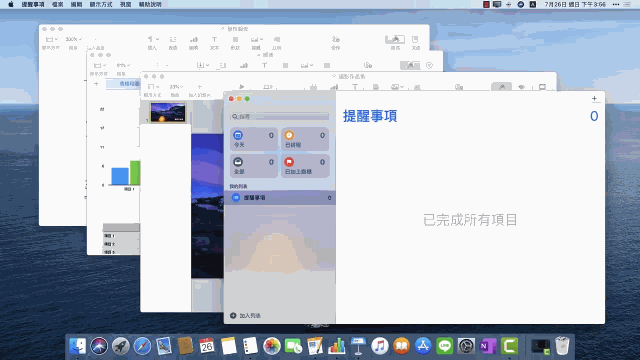Screen dimensions: 640x360
Task: Click the Keynote play slideshow button
Action: [242, 87]
